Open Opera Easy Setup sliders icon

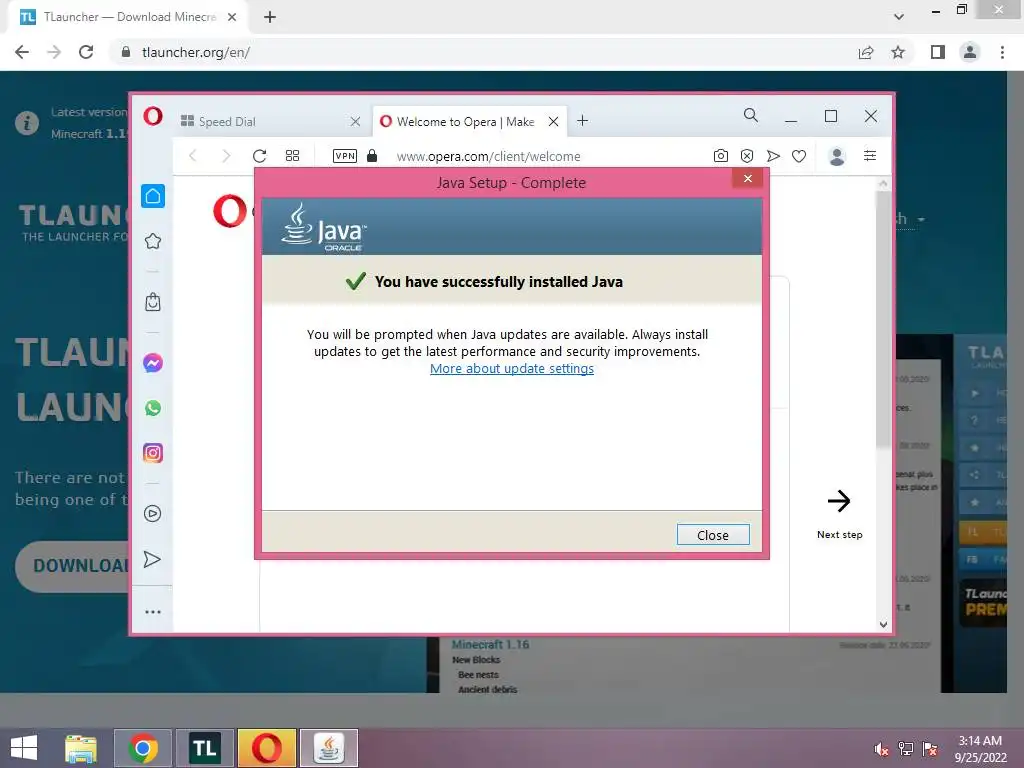coord(870,155)
